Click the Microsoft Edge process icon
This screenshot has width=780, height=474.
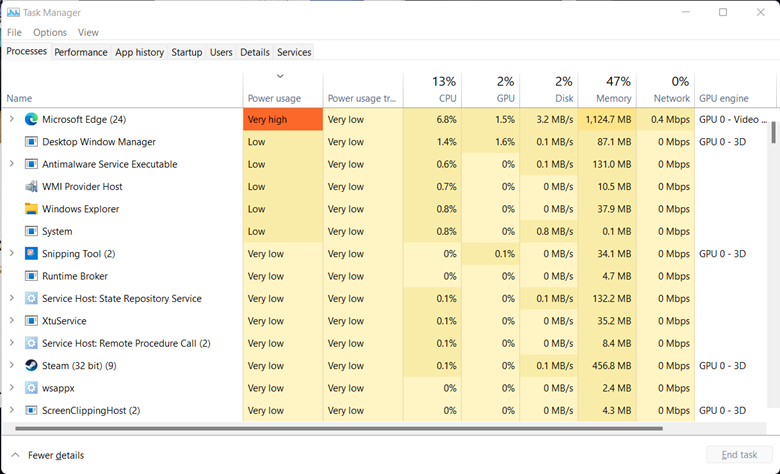point(31,119)
